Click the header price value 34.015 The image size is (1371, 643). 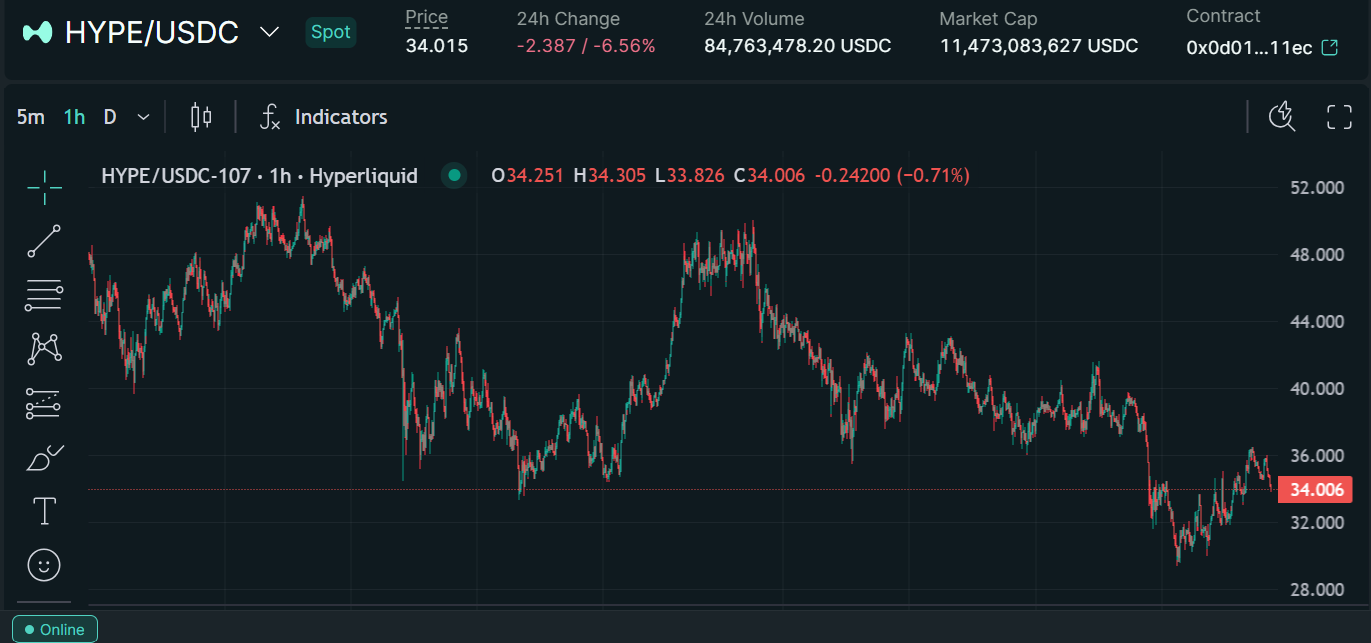tap(437, 45)
